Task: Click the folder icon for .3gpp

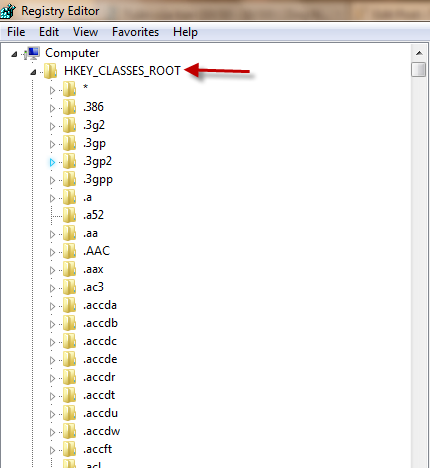Action: pyautogui.click(x=69, y=179)
